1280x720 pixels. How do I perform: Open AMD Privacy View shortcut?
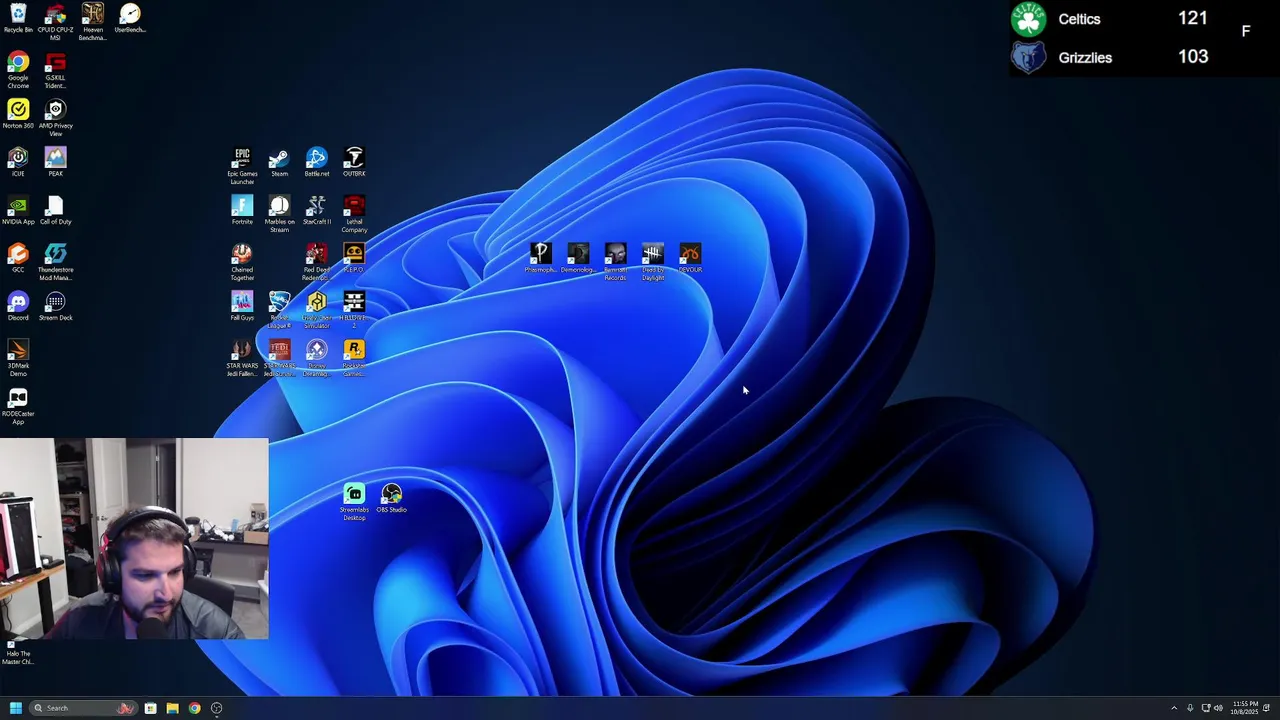(55, 118)
